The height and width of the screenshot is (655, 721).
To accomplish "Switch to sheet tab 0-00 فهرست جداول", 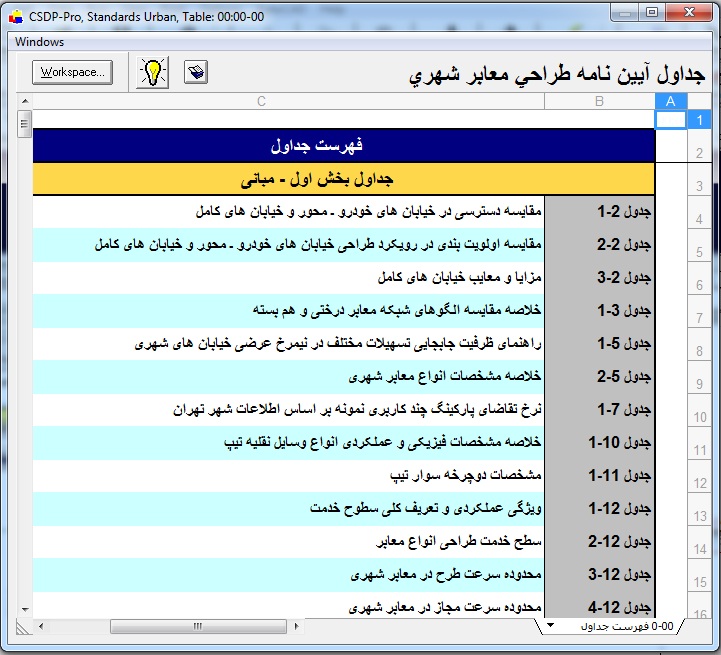I will click(x=627, y=626).
